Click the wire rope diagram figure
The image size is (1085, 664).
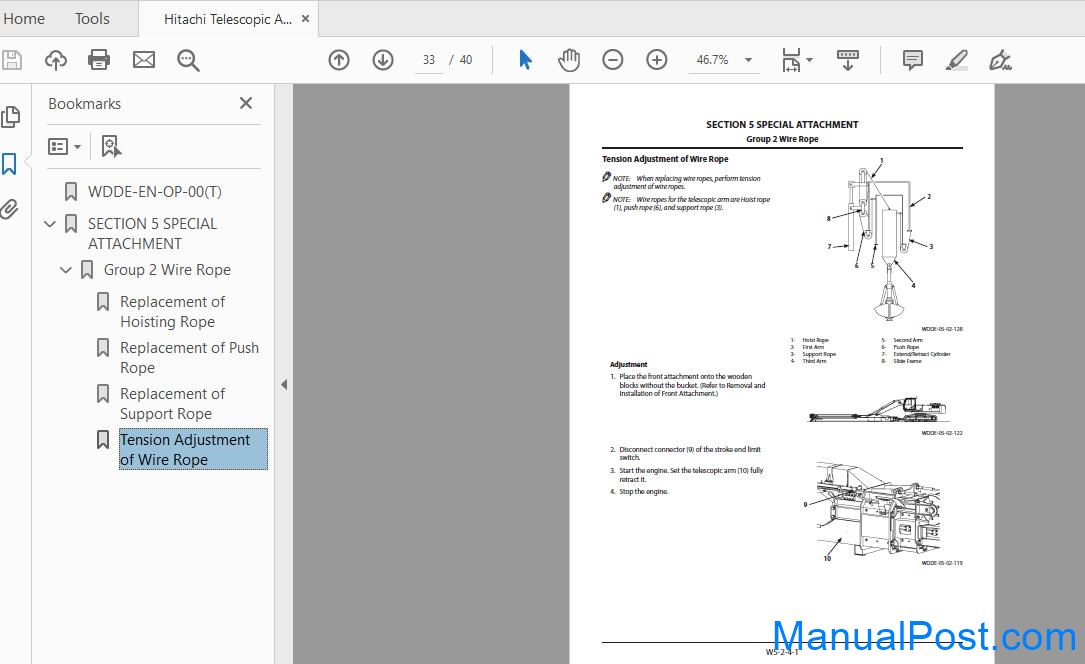tap(882, 241)
